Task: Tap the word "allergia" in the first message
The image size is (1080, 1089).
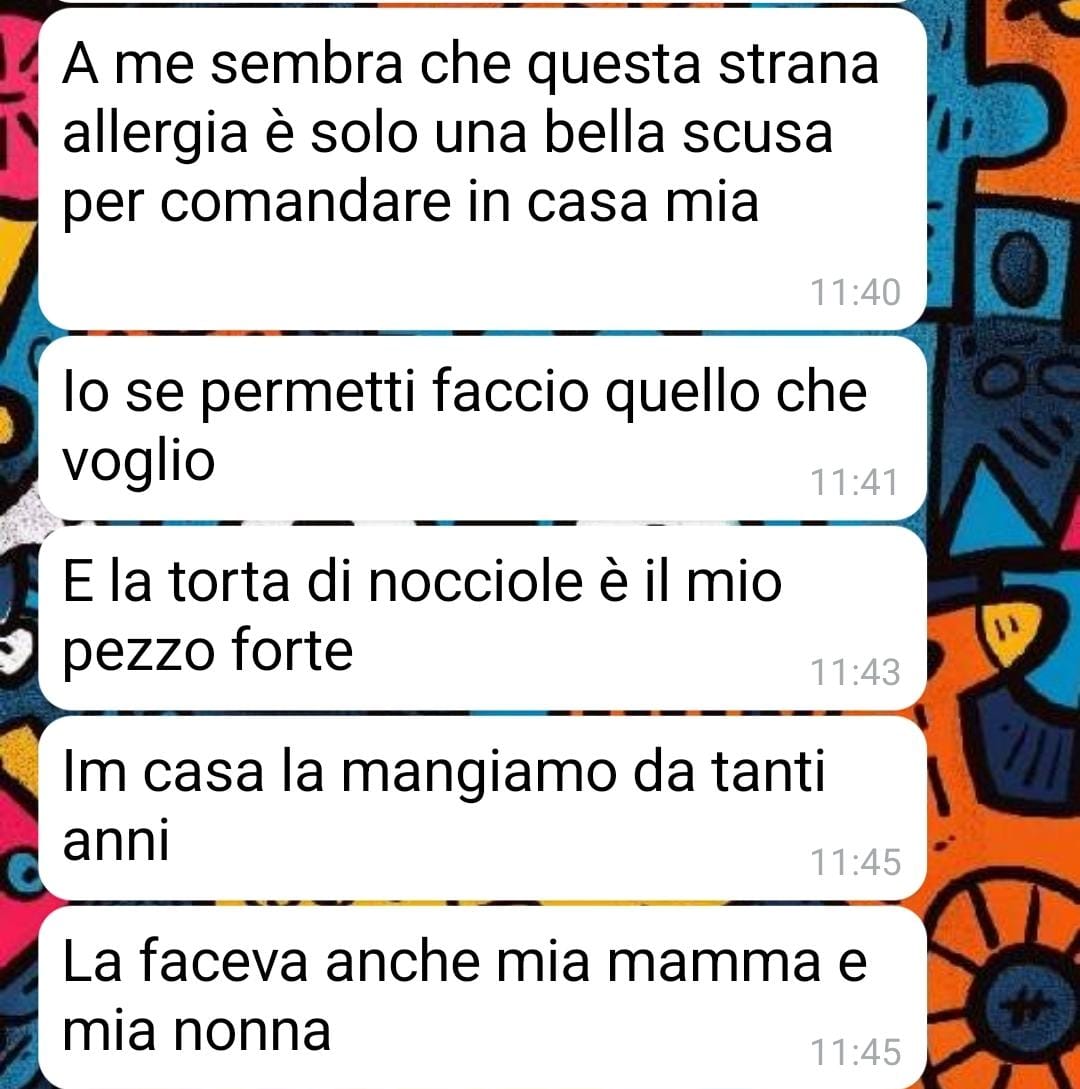Action: click(x=155, y=135)
